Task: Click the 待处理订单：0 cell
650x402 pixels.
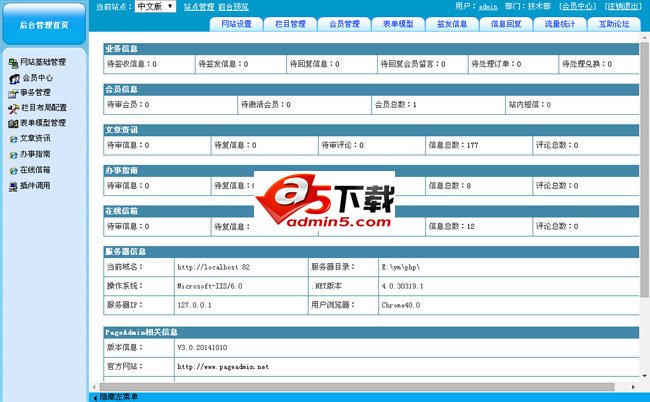Action: click(x=513, y=64)
